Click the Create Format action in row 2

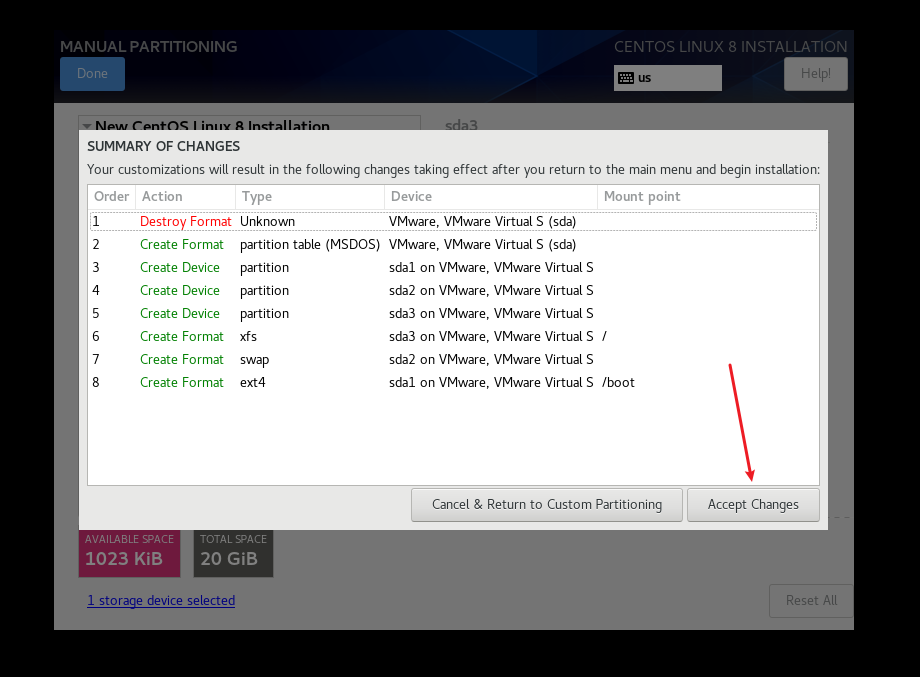[181, 245]
